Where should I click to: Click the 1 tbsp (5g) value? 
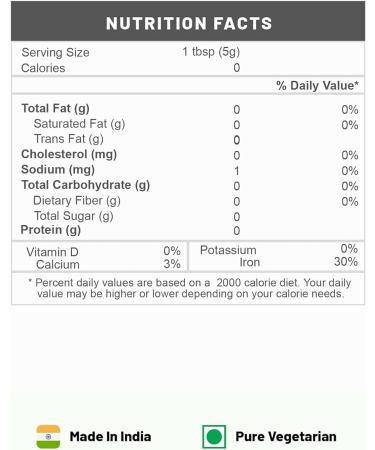click(211, 52)
